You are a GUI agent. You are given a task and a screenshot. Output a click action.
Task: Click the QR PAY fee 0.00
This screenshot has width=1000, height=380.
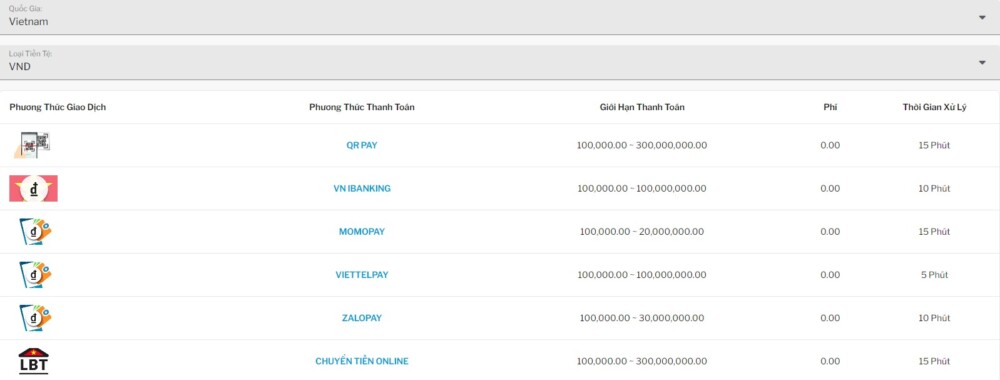(830, 145)
